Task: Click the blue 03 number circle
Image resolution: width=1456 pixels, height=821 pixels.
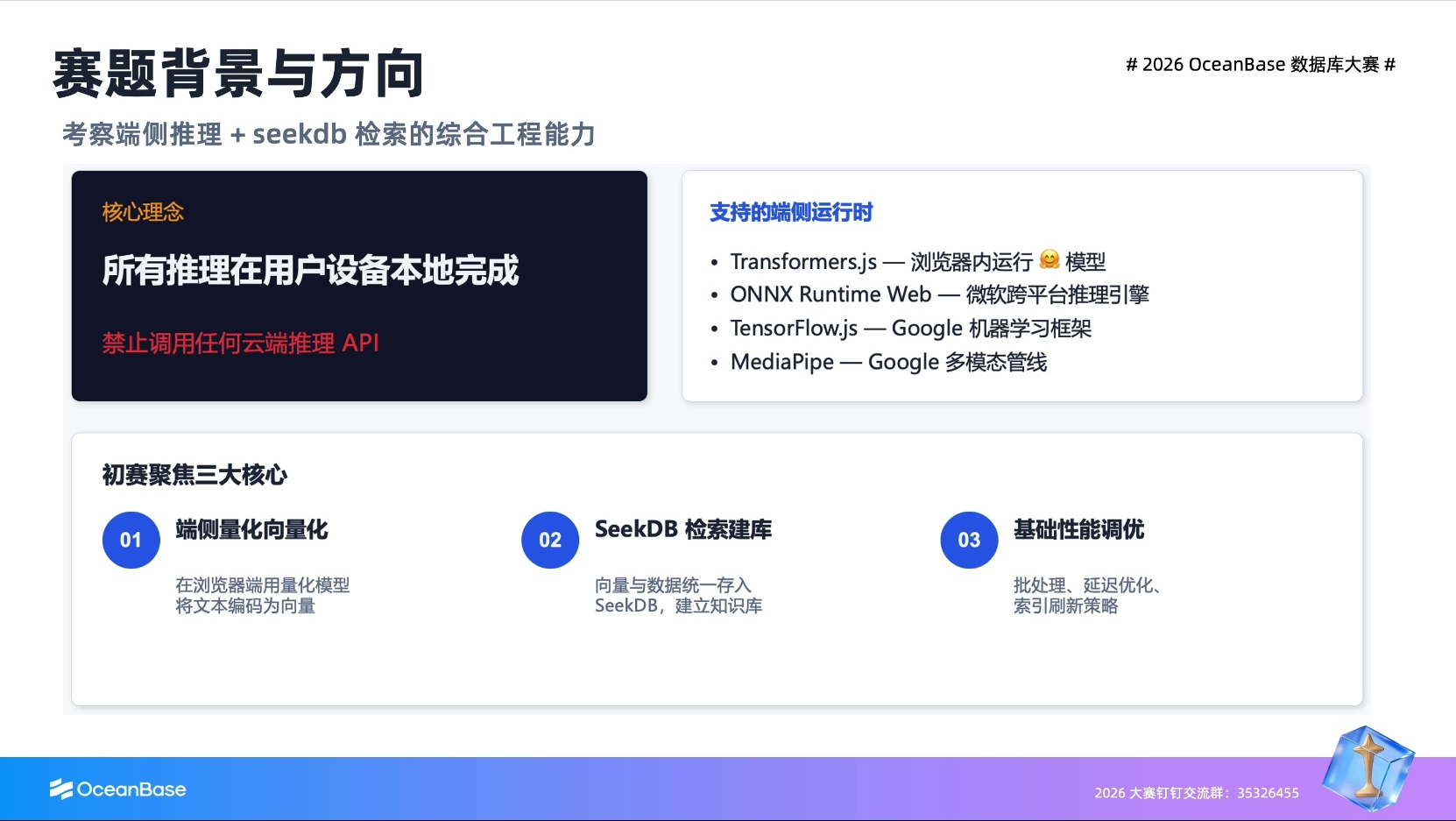Action: tap(969, 540)
